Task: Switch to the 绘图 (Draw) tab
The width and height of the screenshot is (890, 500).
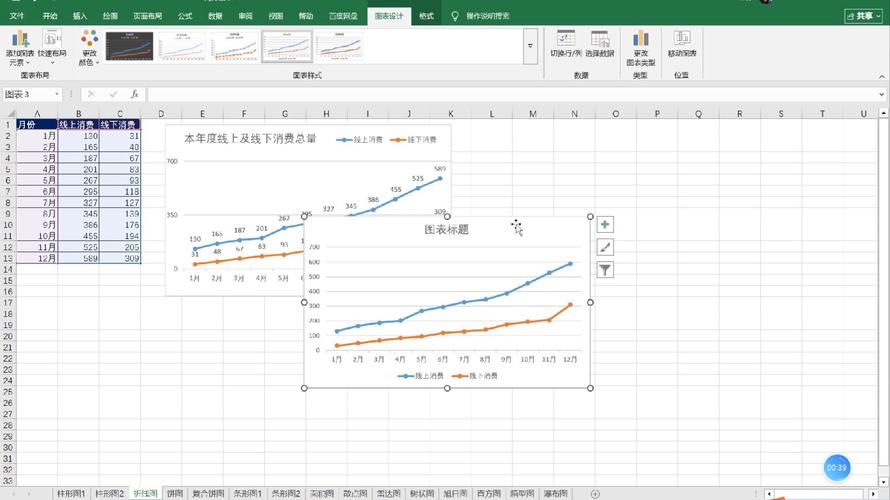Action: pyautogui.click(x=110, y=16)
